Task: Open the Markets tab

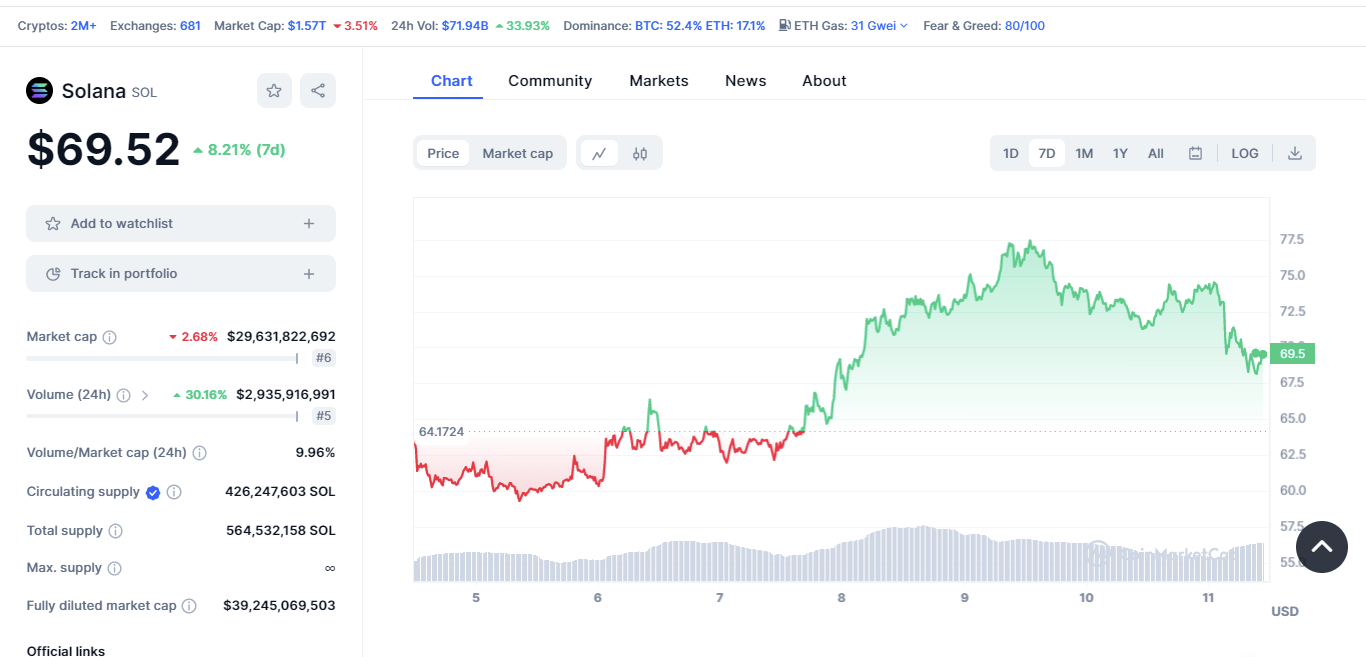Action: pos(659,81)
